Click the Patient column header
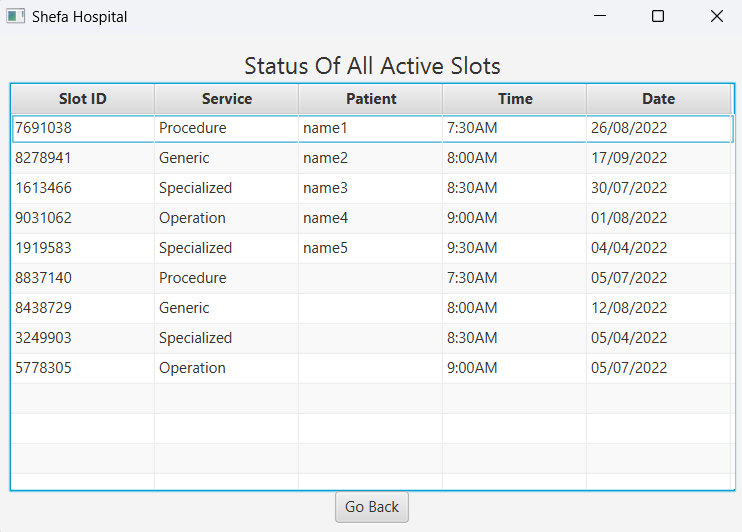The height and width of the screenshot is (532, 742). click(x=371, y=99)
